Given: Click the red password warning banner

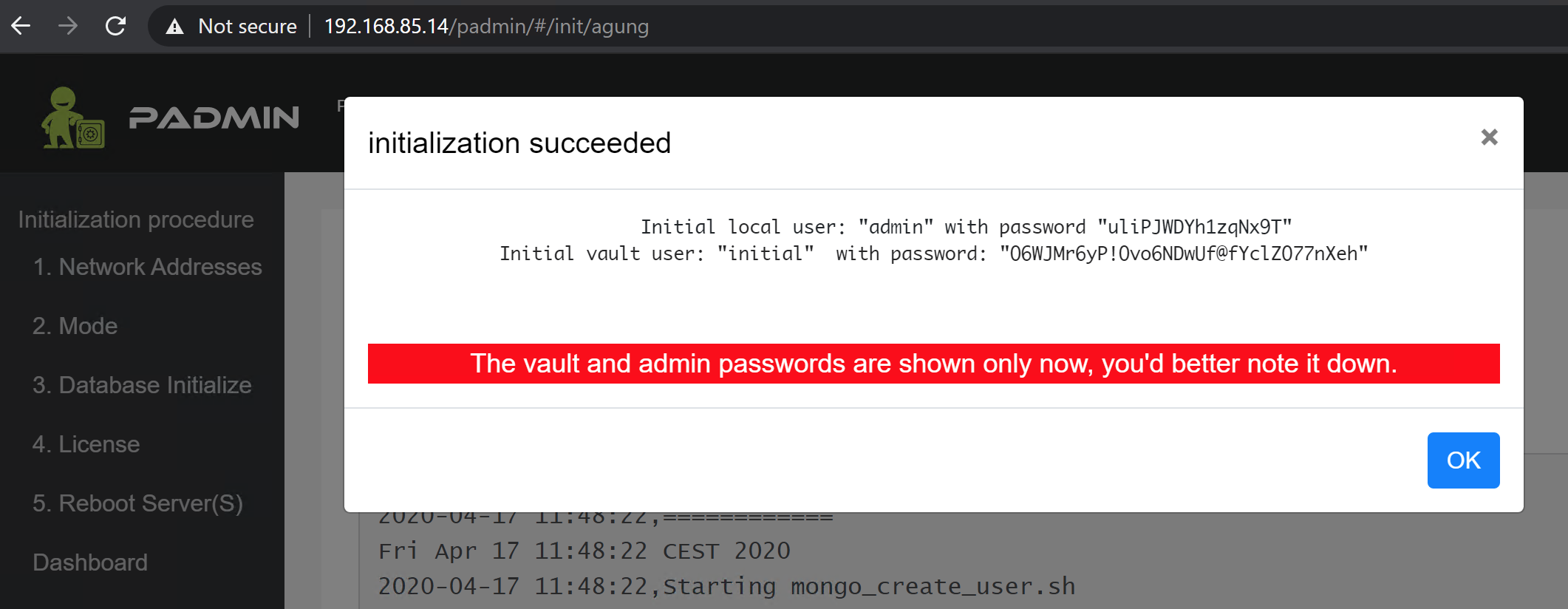Looking at the screenshot, I should pyautogui.click(x=933, y=364).
